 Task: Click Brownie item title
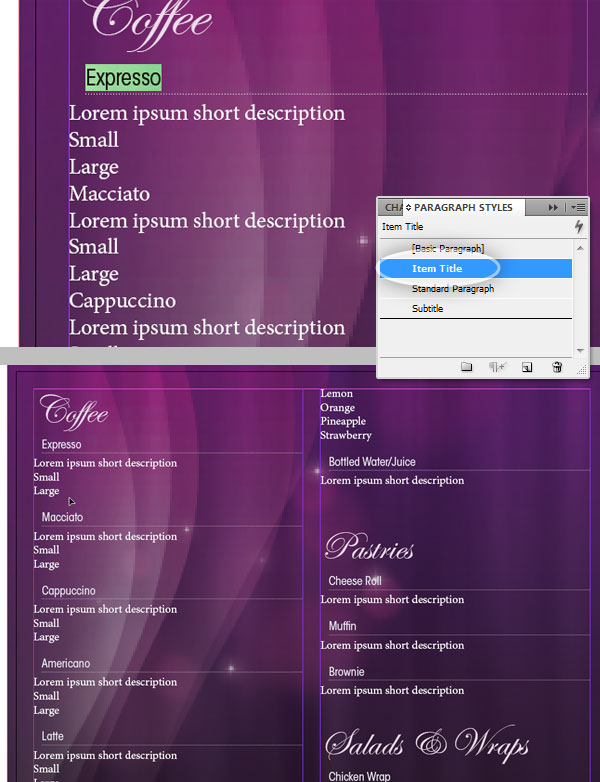[346, 672]
